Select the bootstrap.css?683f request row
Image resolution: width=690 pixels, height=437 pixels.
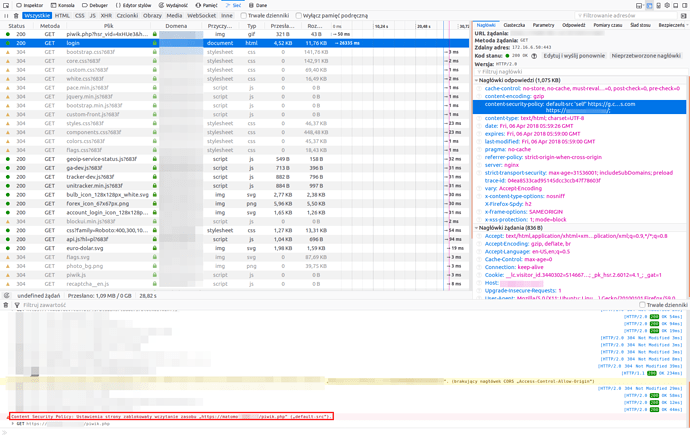point(235,52)
